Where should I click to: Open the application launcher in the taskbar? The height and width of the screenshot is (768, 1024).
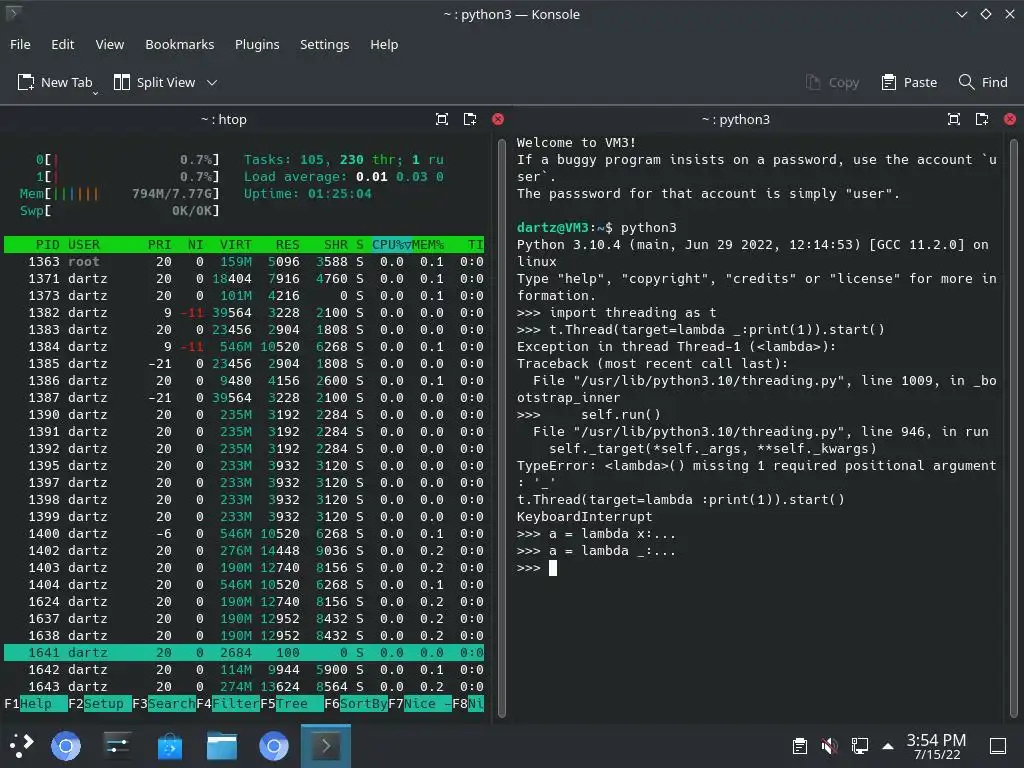[22, 746]
